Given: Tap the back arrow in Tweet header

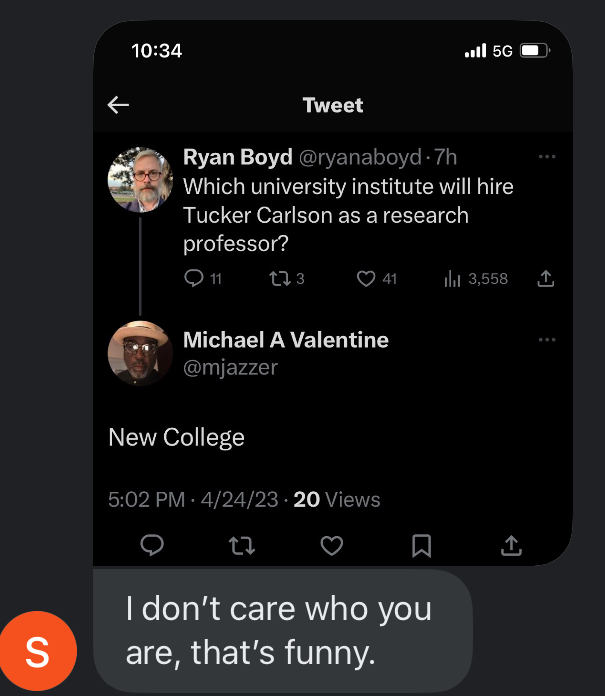Looking at the screenshot, I should [119, 105].
